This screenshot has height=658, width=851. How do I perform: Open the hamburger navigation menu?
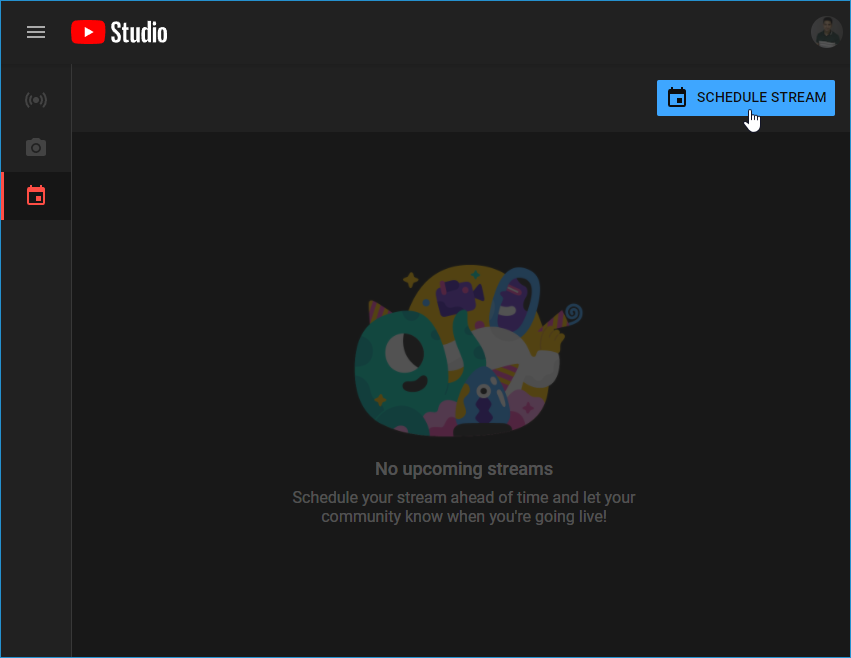click(x=36, y=32)
